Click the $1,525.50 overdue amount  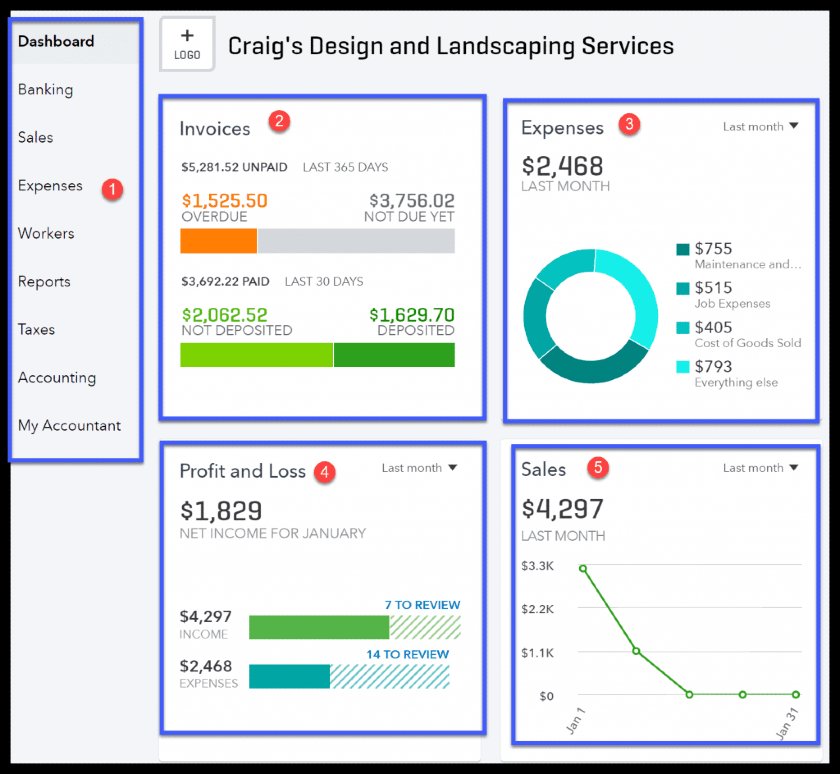(224, 201)
